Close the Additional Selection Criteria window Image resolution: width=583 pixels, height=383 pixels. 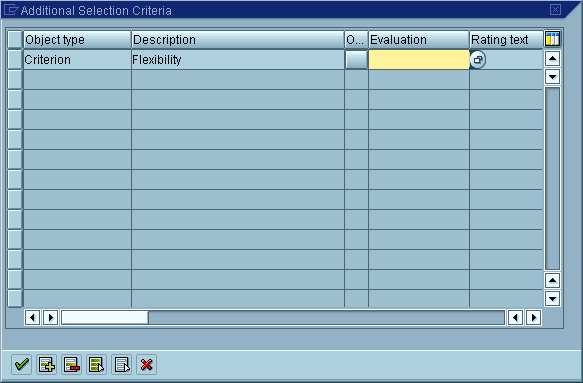(555, 10)
